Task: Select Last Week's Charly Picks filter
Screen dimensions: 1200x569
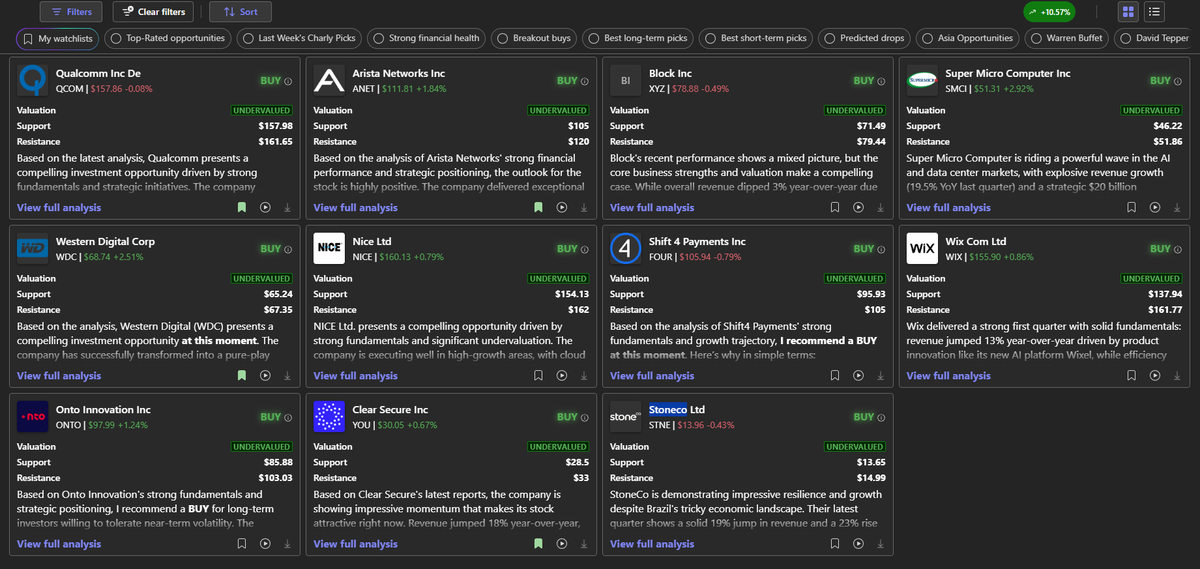Action: coord(298,38)
